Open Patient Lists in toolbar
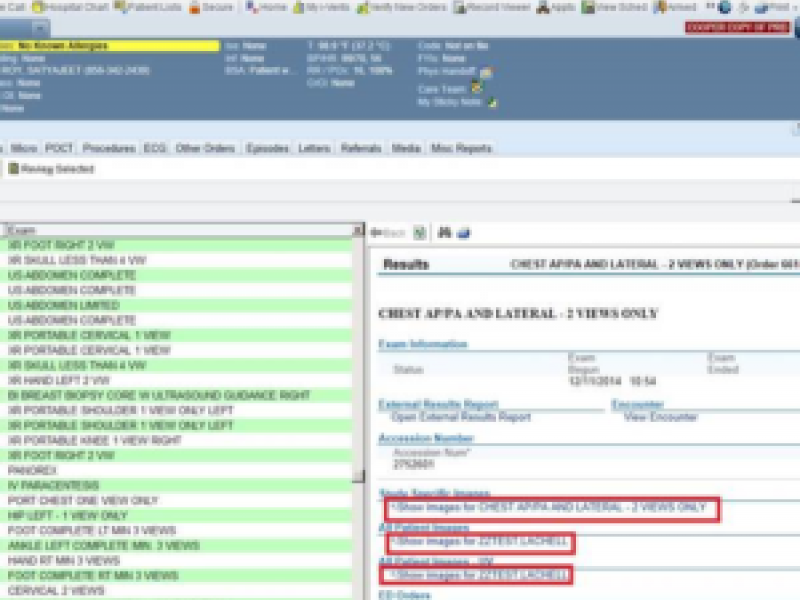Viewport: 800px width, 600px height. pyautogui.click(x=152, y=7)
